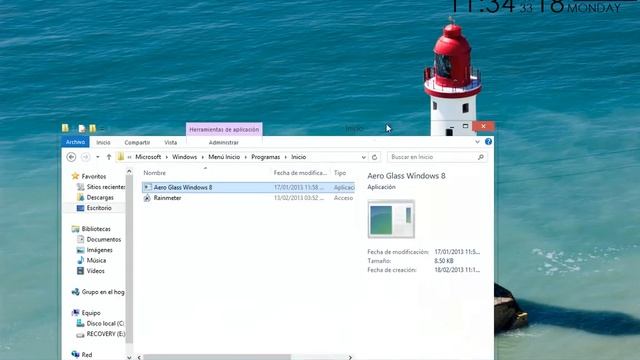Click the Música note icon
Screen dimensions: 640x360
pyautogui.click(x=80, y=260)
